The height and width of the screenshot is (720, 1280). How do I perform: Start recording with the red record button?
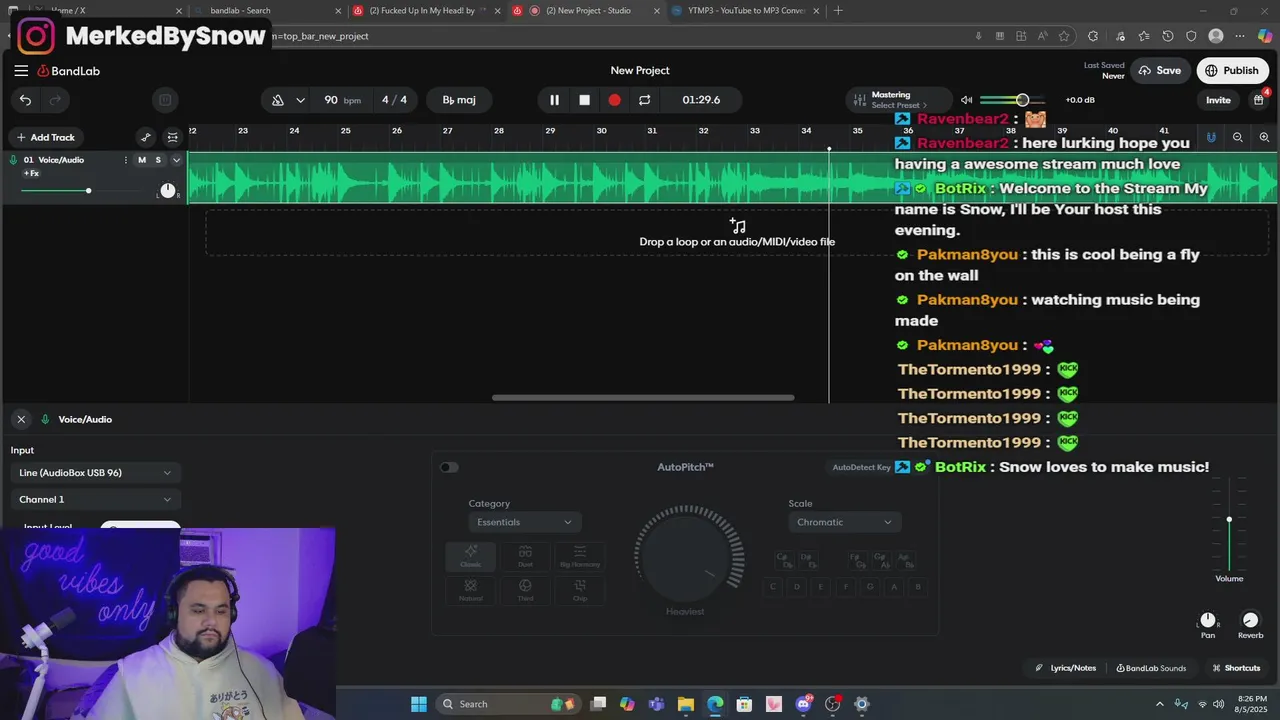[x=614, y=100]
